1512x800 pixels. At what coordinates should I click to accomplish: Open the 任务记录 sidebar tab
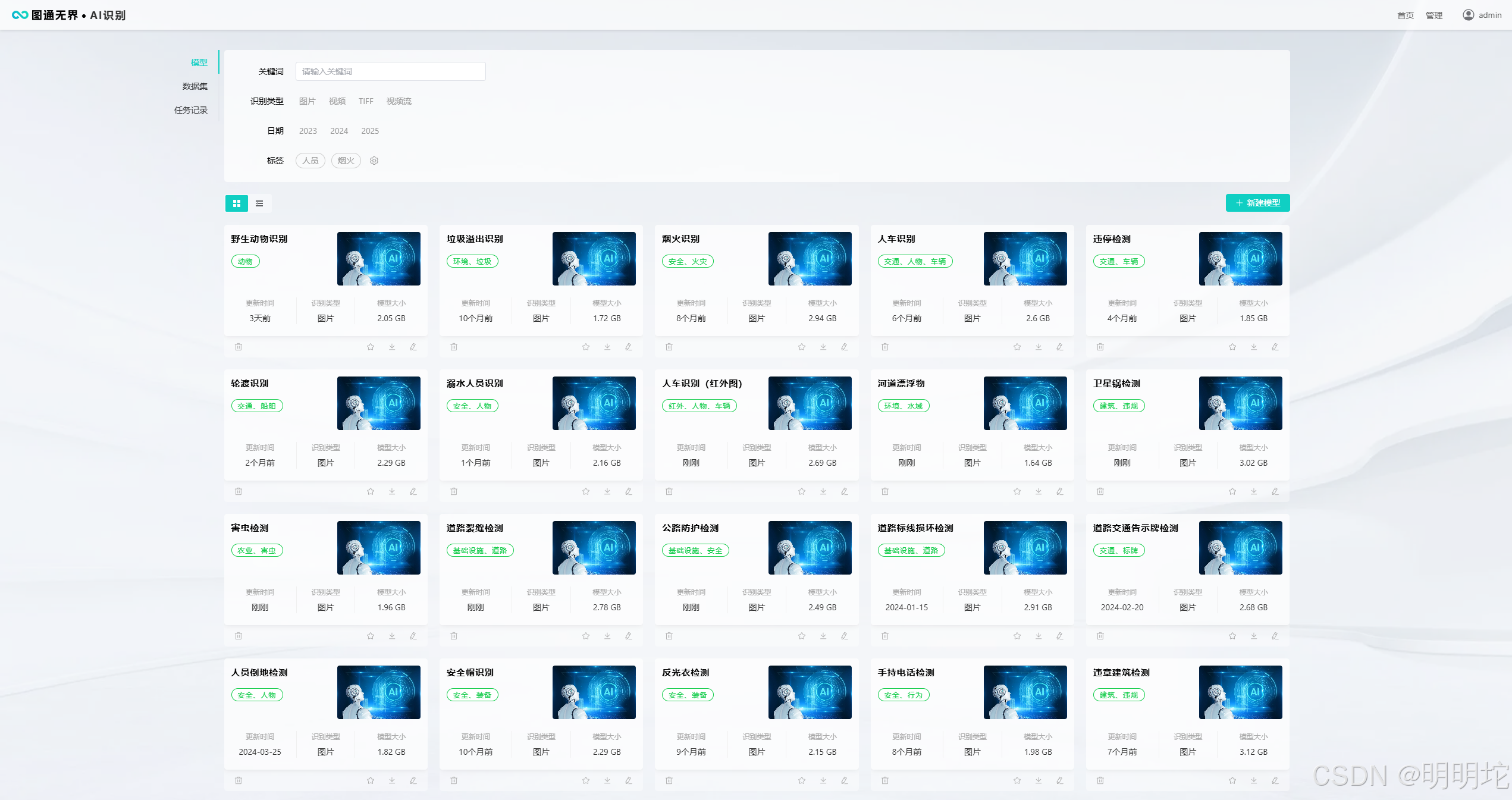coord(191,110)
